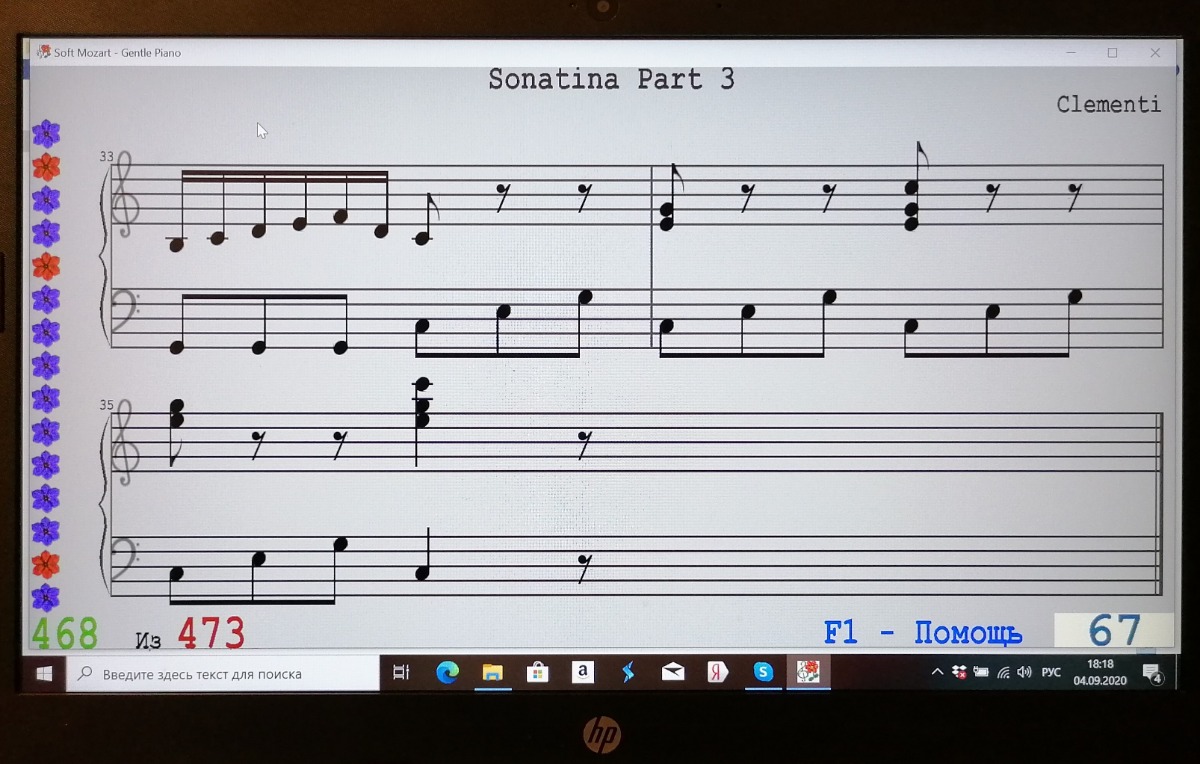The width and height of the screenshot is (1200, 764).
Task: Click the word Из between the scores
Action: click(x=148, y=639)
